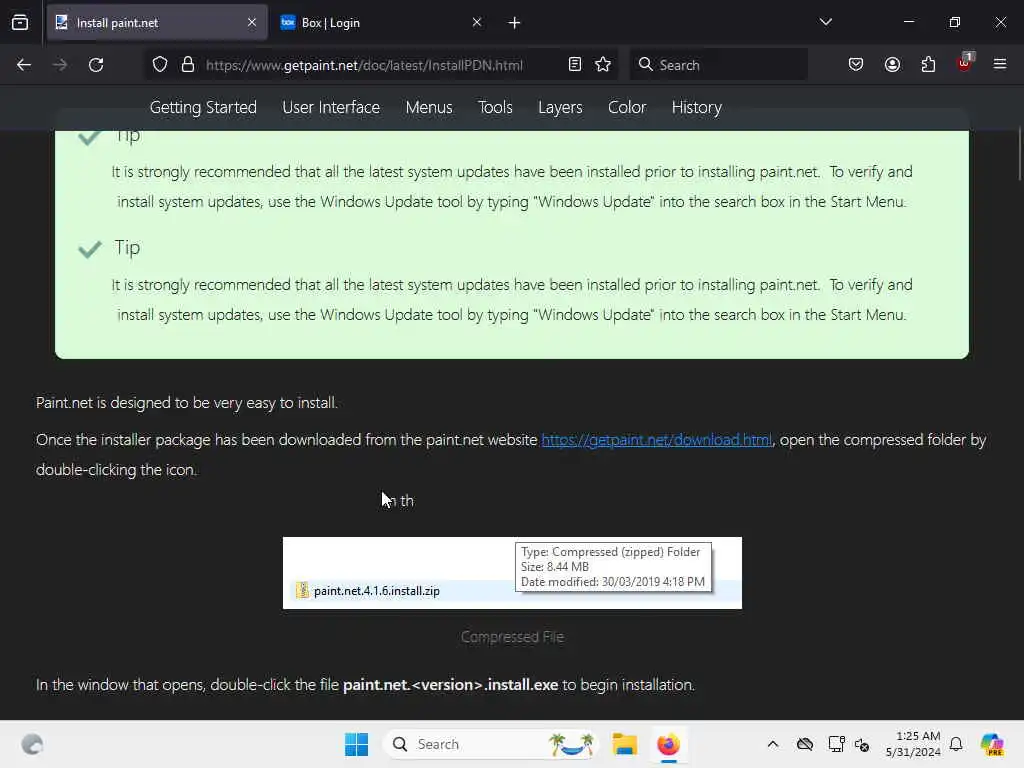Click the "Compressed File" caption text
Viewport: 1024px width, 768px height.
512,637
